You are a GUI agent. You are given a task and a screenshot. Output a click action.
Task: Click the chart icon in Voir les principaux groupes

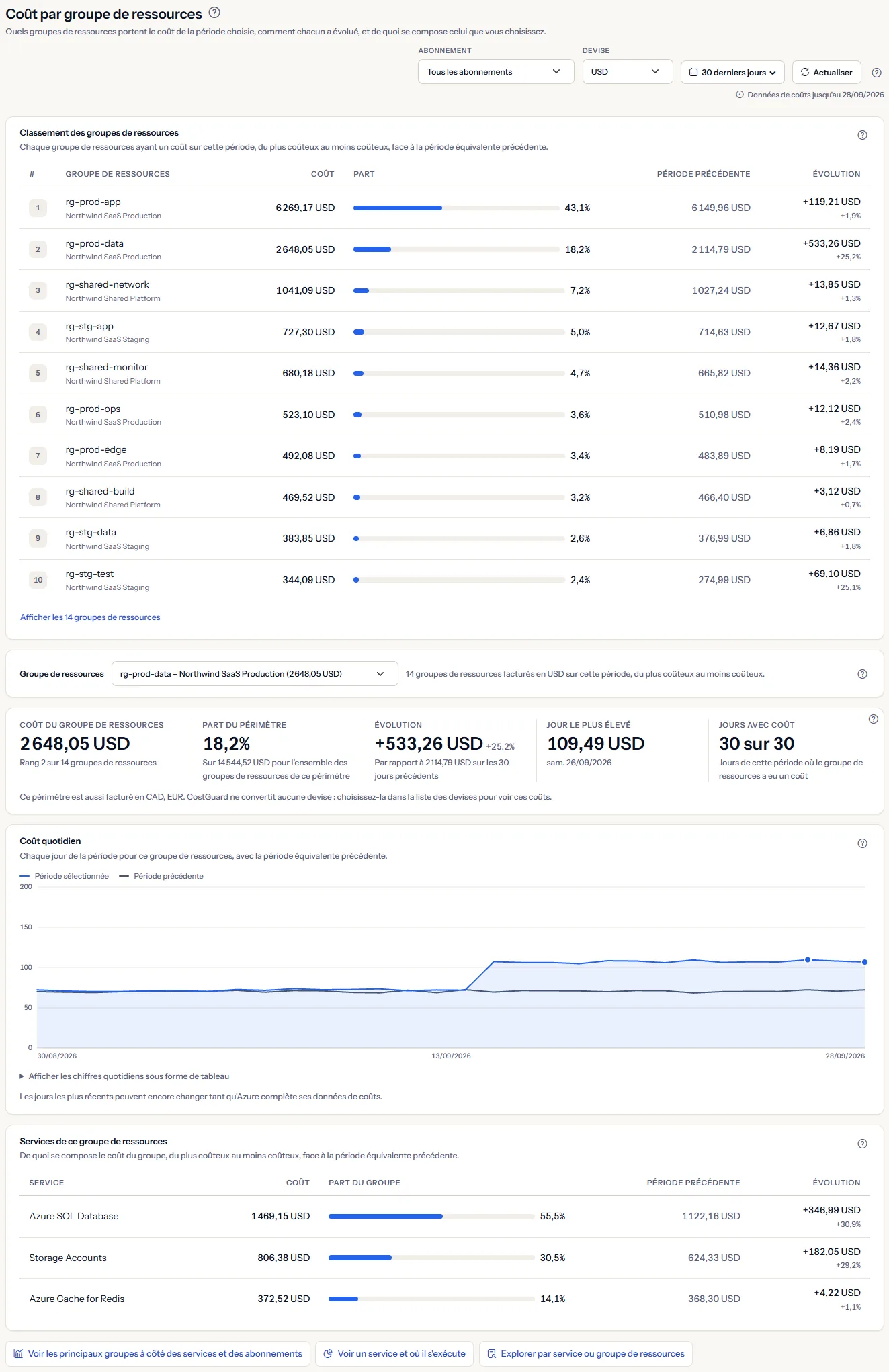pos(18,1354)
